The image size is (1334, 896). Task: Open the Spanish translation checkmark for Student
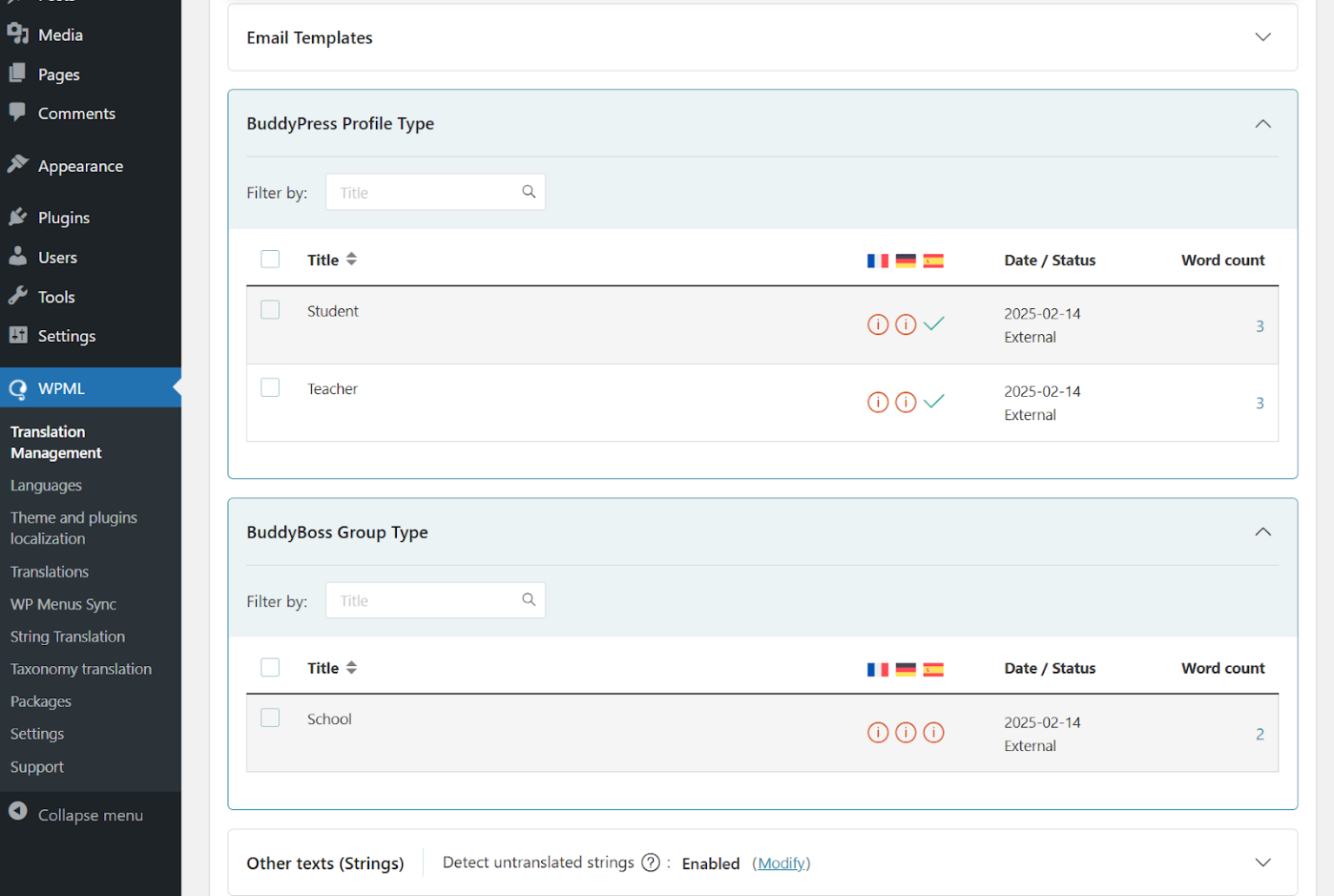934,324
